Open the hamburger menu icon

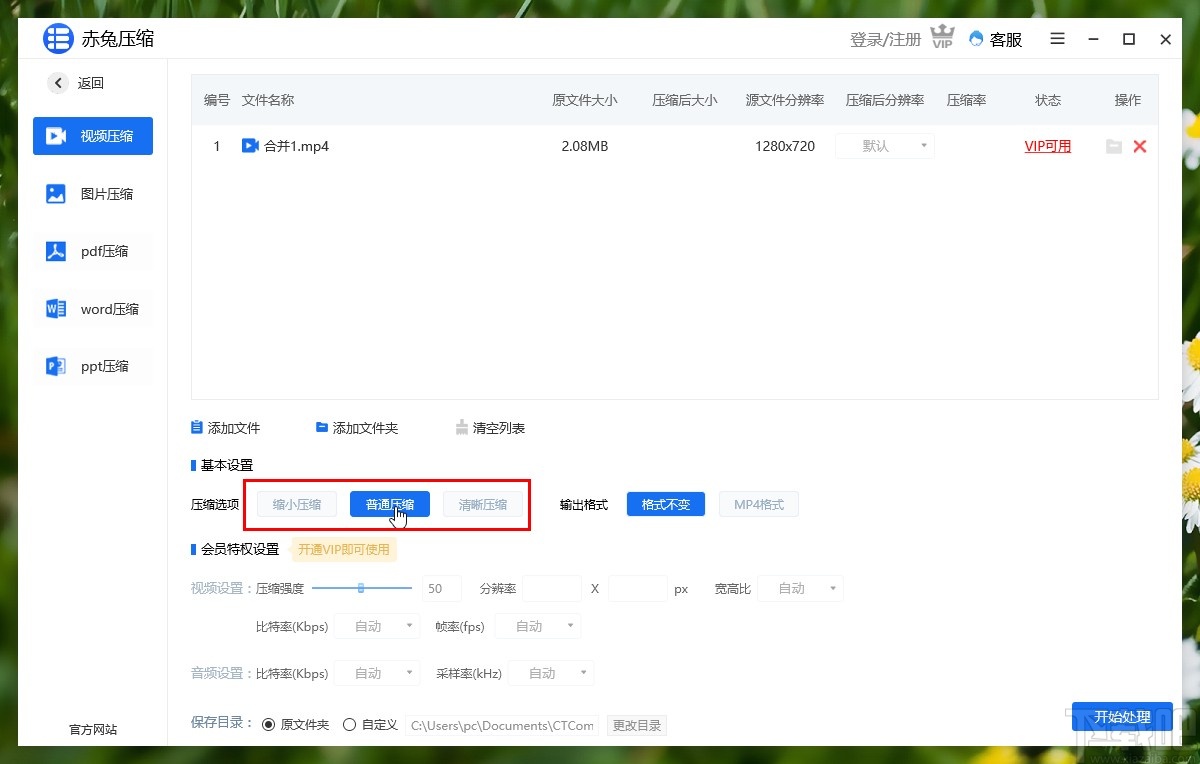coord(1058,39)
